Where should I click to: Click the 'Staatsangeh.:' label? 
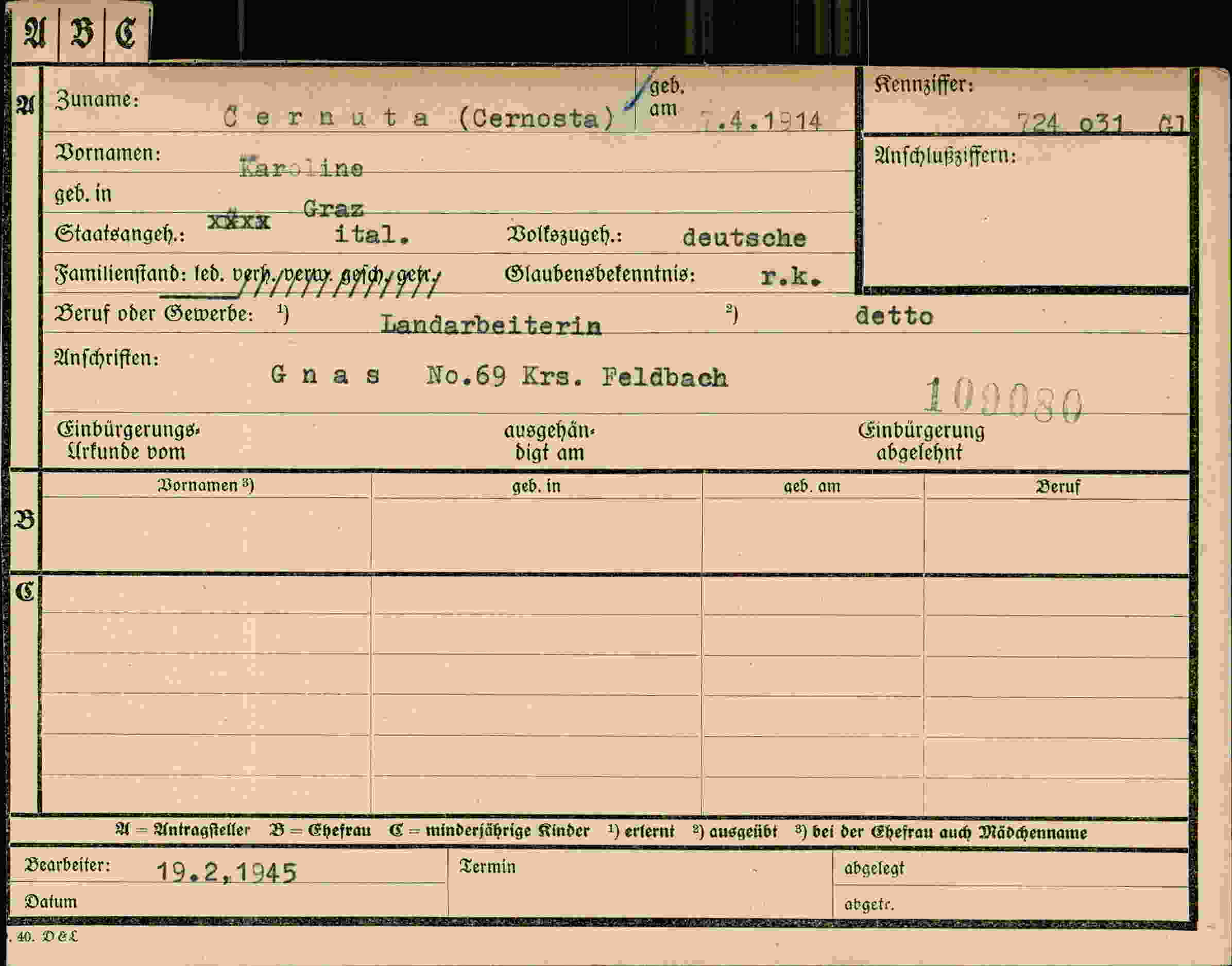[x=120, y=234]
